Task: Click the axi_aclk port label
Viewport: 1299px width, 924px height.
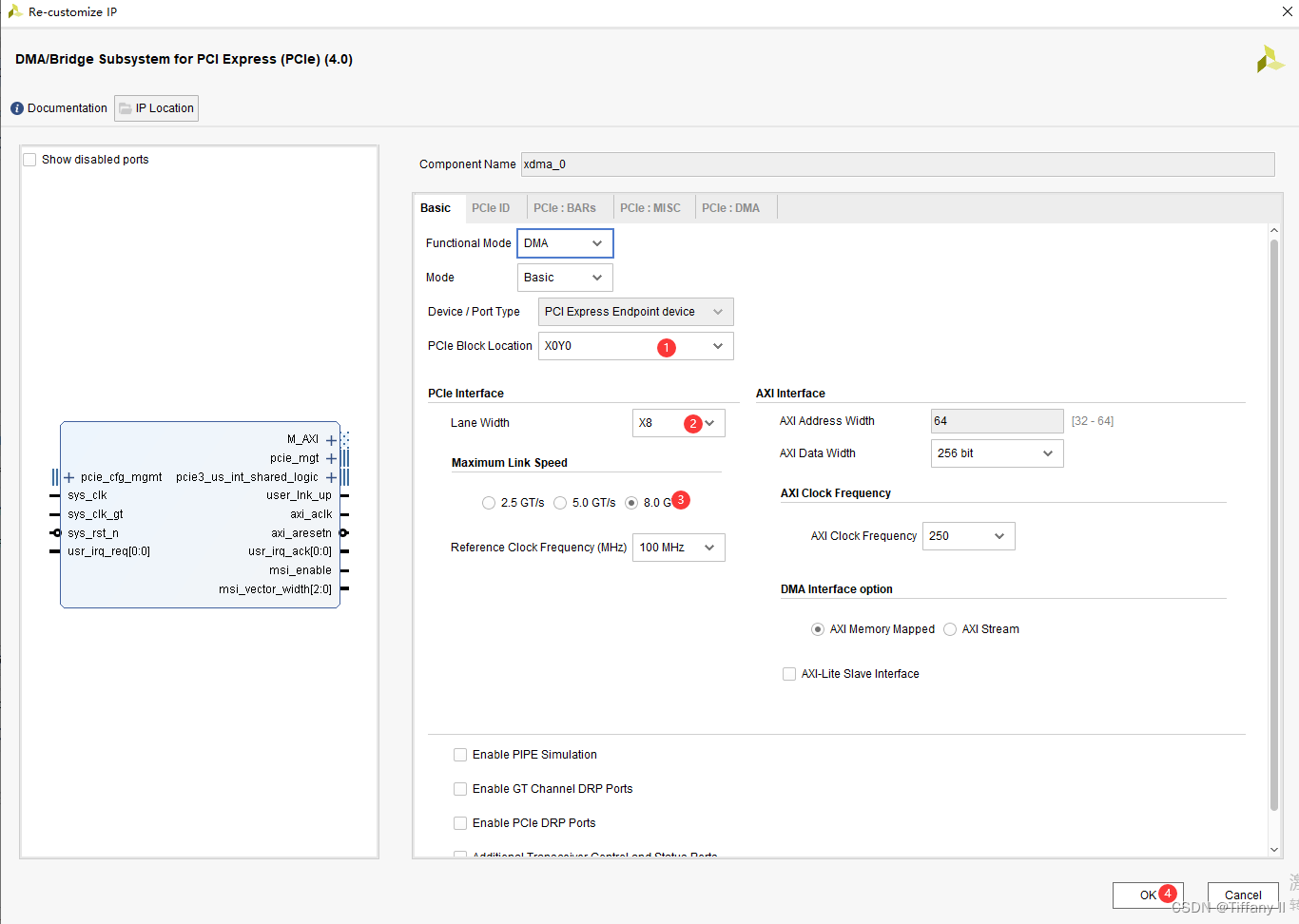Action: point(311,514)
